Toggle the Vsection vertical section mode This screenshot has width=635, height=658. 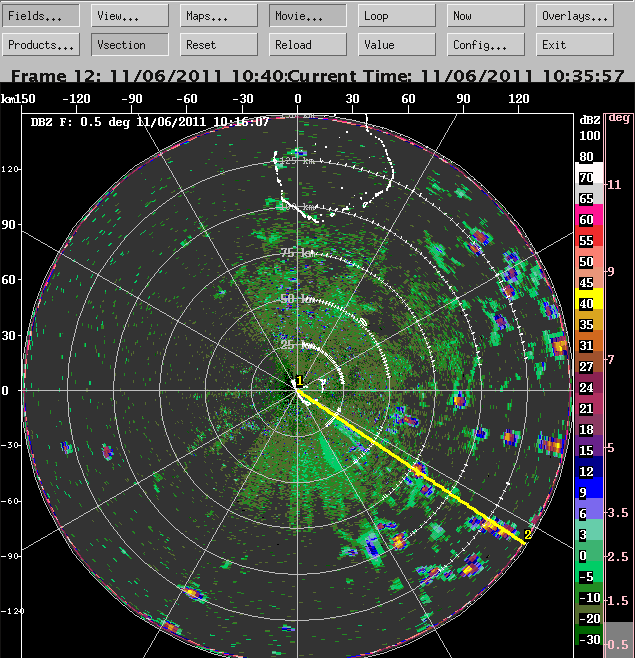tap(130, 44)
